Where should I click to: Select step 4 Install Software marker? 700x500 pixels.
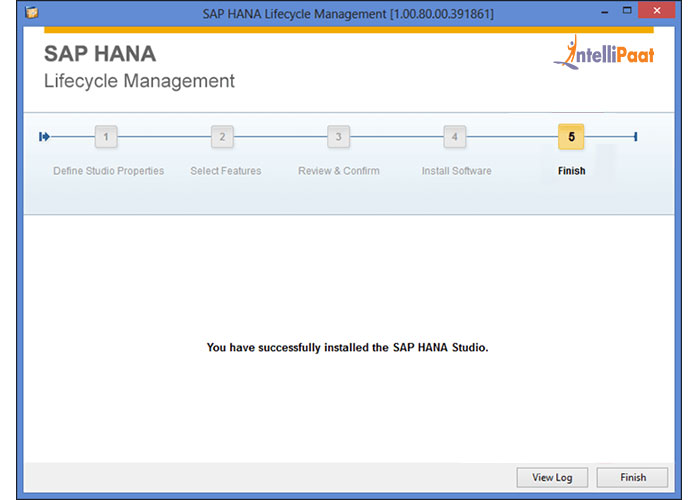454,137
